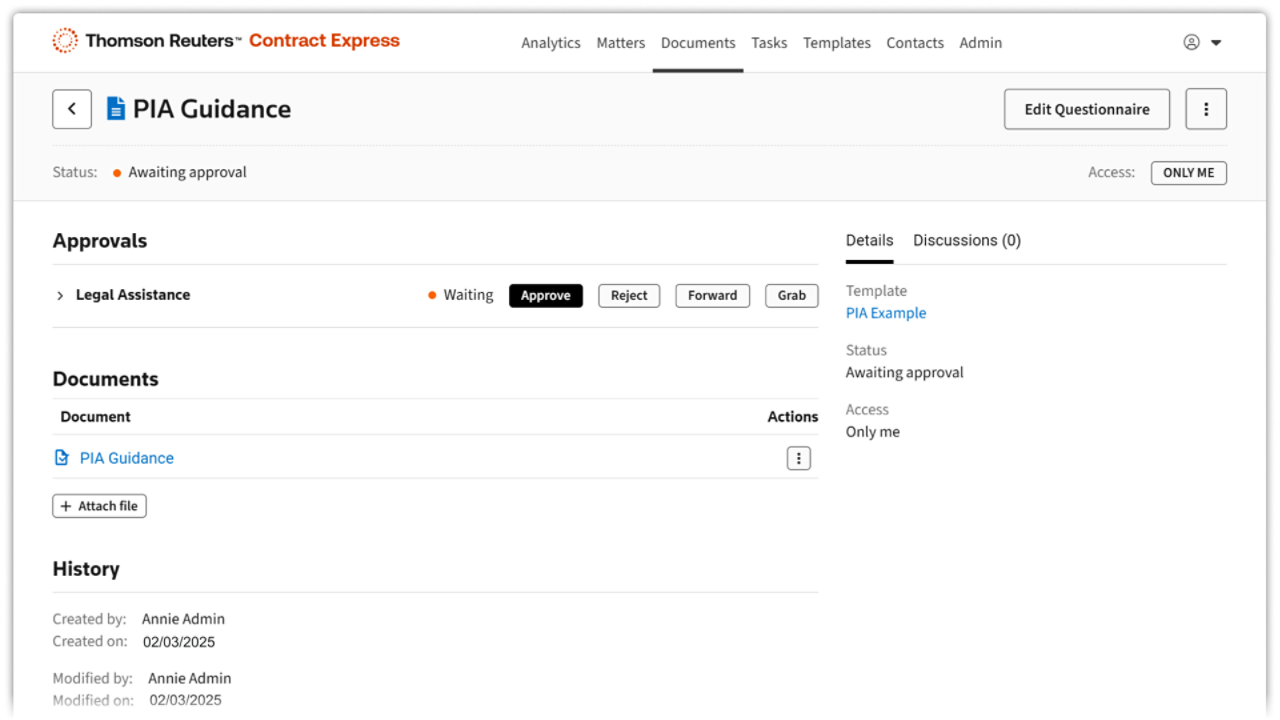Expand the Legal Assistance approval row

pos(60,295)
